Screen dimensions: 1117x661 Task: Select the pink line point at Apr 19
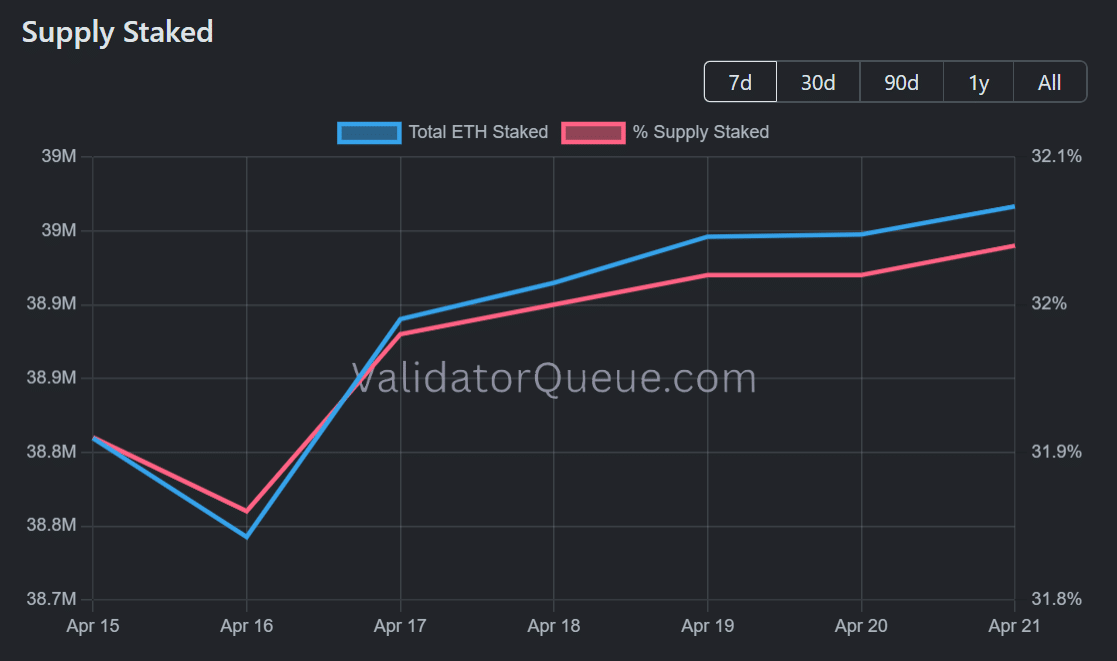708,275
